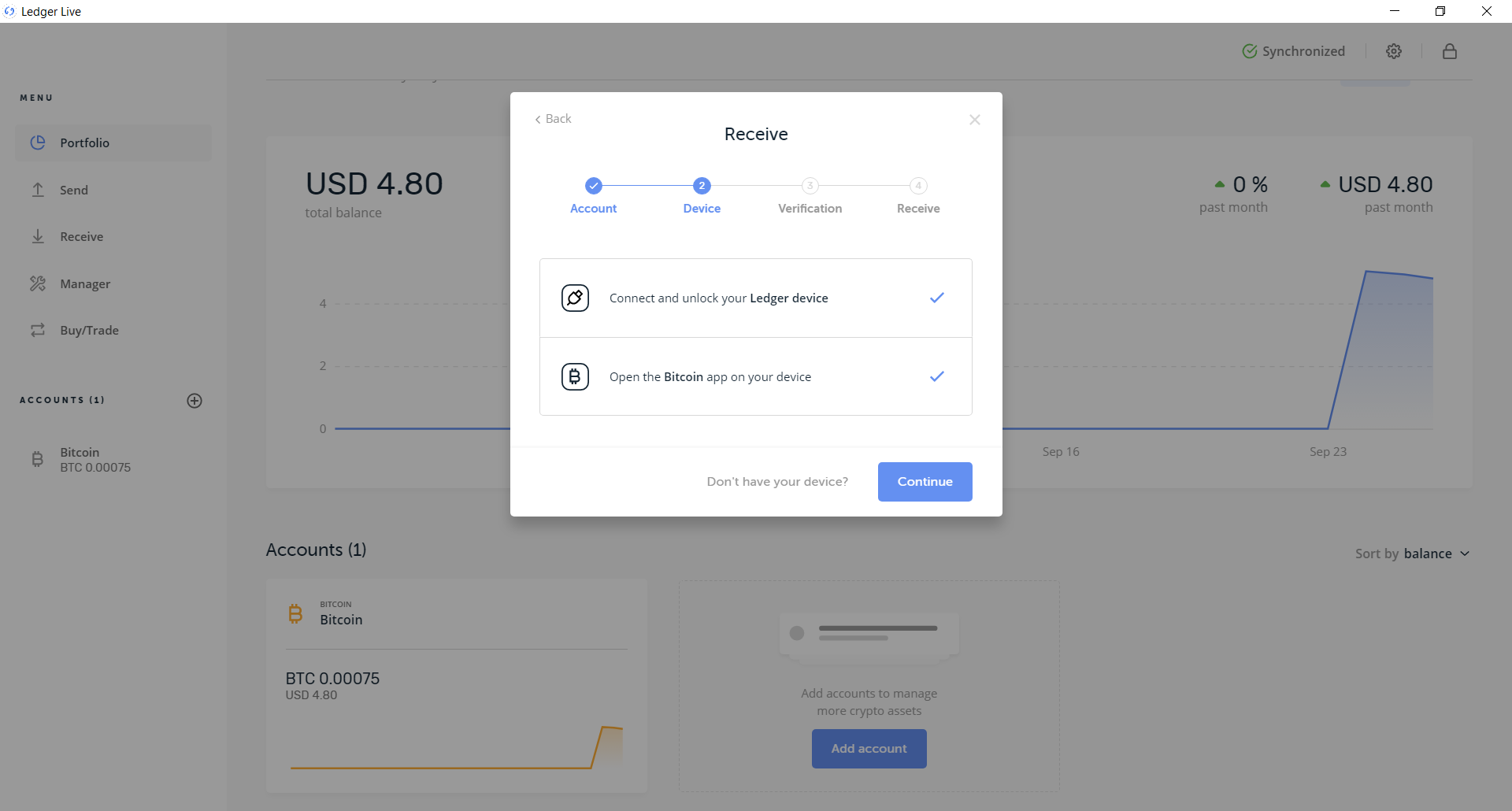Image resolution: width=1512 pixels, height=811 pixels.
Task: Click the Synchronized checkmark icon
Action: click(x=1250, y=51)
